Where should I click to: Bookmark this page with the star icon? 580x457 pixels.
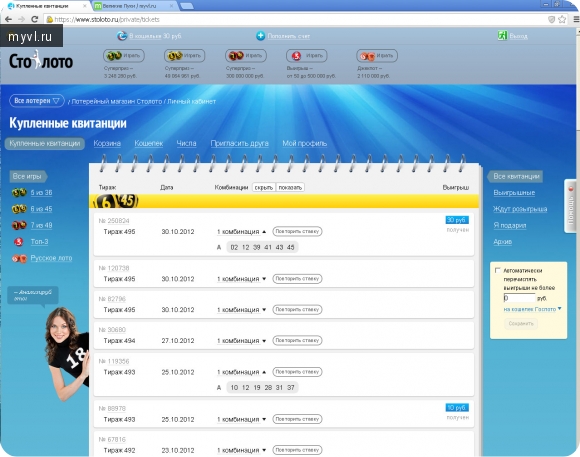pyautogui.click(x=562, y=19)
